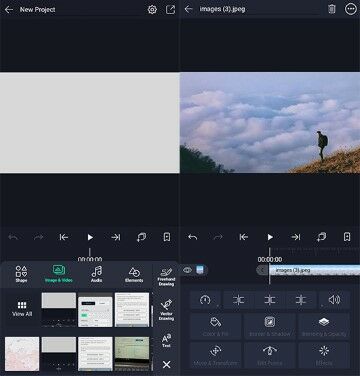Viewport: 360px width, 376px height.
Task: Tap the empty gray project canvas
Action: tap(90, 123)
